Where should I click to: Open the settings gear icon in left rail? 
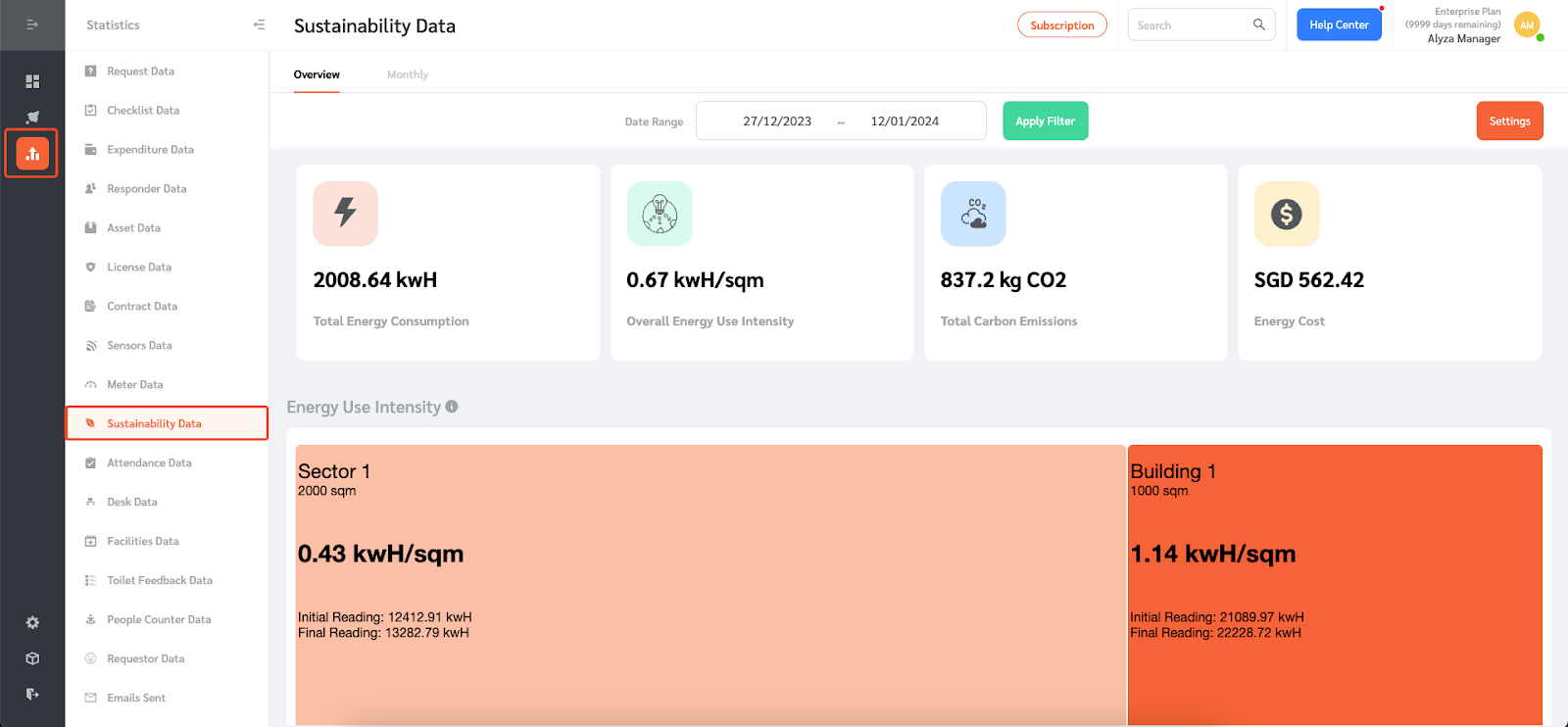pyautogui.click(x=32, y=622)
